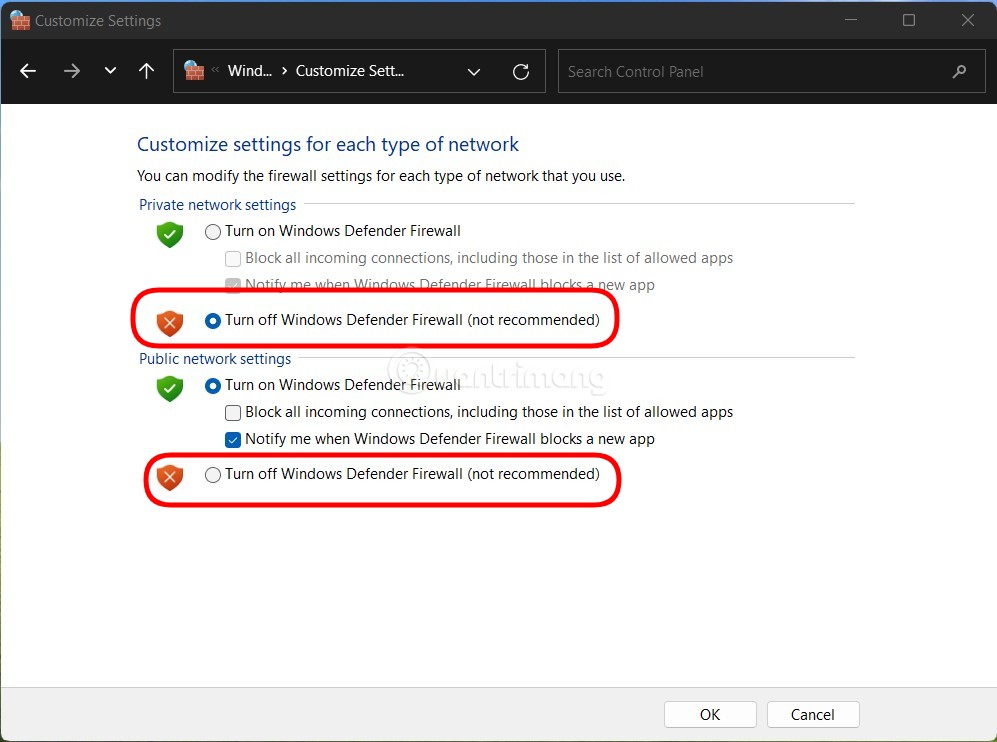Image resolution: width=997 pixels, height=742 pixels.
Task: Click the Wind breadcrumb in the address bar
Action: coord(250,70)
